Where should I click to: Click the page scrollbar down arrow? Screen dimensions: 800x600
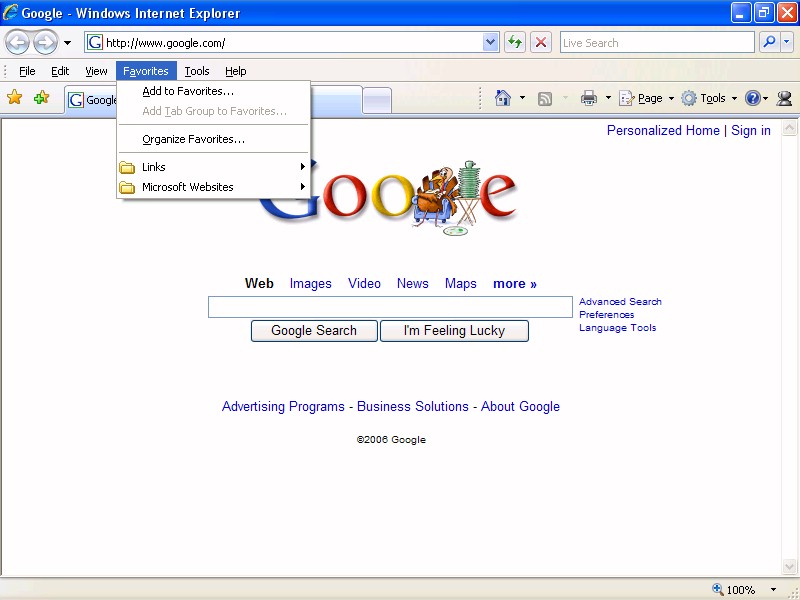[x=789, y=566]
